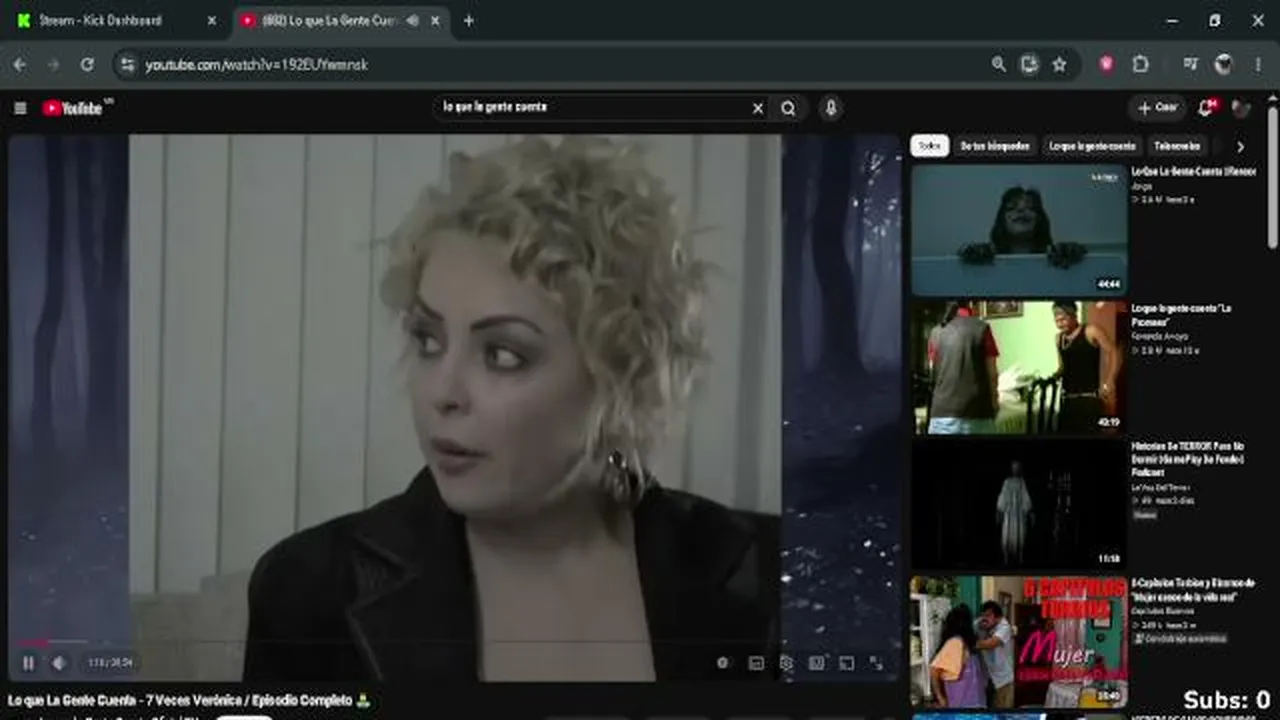1280x720 pixels.
Task: Click the install app icon in address bar
Action: click(x=1029, y=64)
